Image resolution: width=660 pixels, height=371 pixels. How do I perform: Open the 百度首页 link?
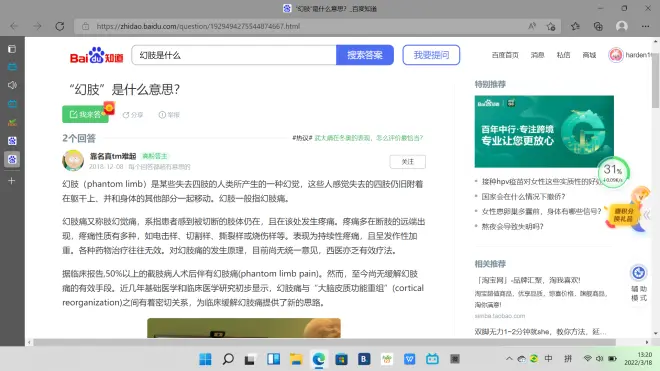coord(505,55)
